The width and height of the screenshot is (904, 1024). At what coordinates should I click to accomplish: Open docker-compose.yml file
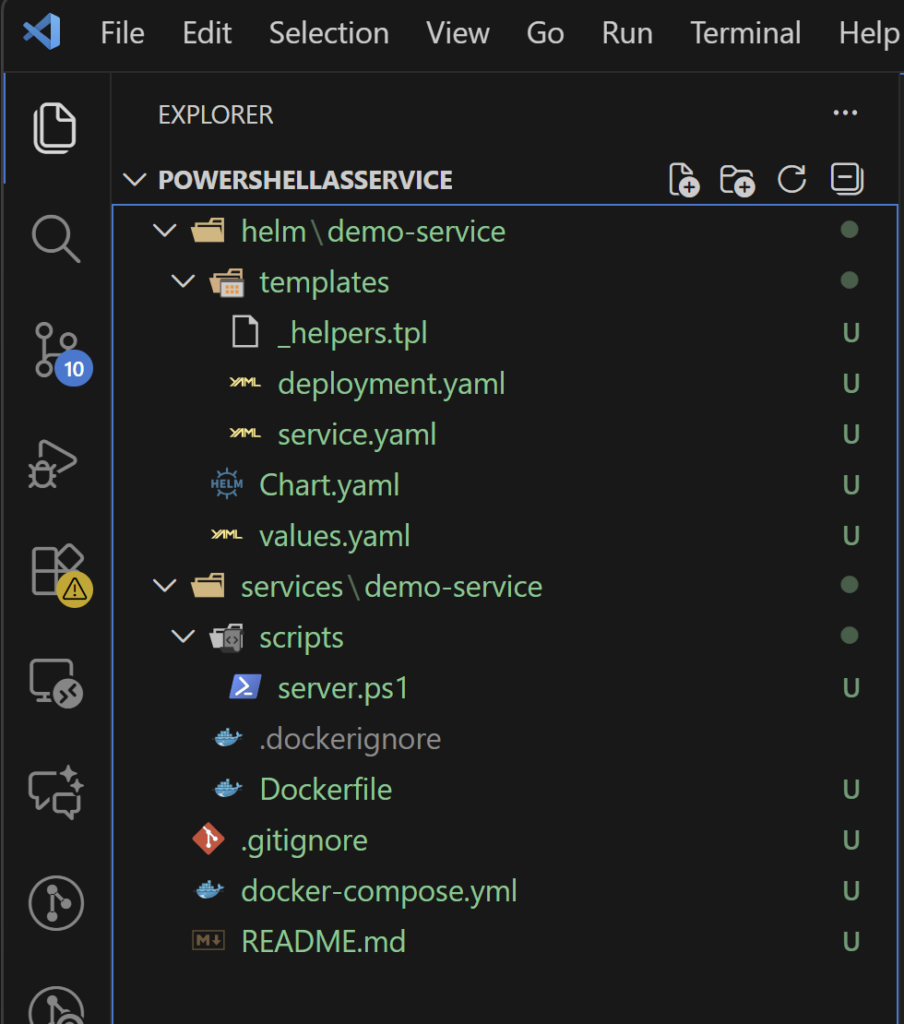(x=378, y=892)
